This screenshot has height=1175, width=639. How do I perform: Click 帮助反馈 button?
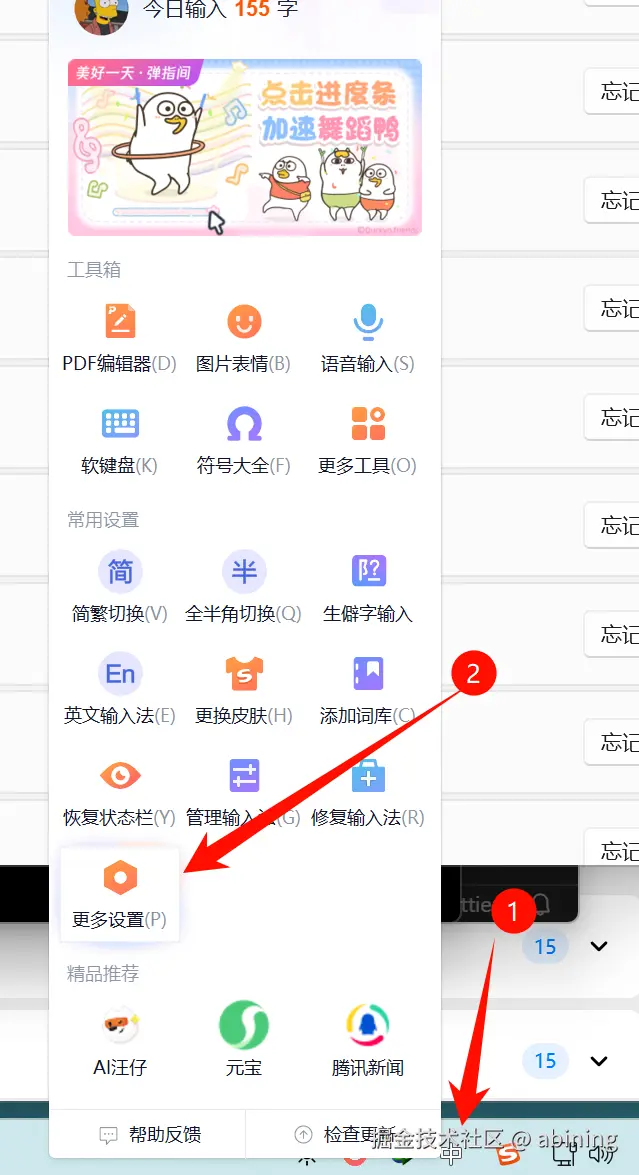pyautogui.click(x=150, y=1135)
